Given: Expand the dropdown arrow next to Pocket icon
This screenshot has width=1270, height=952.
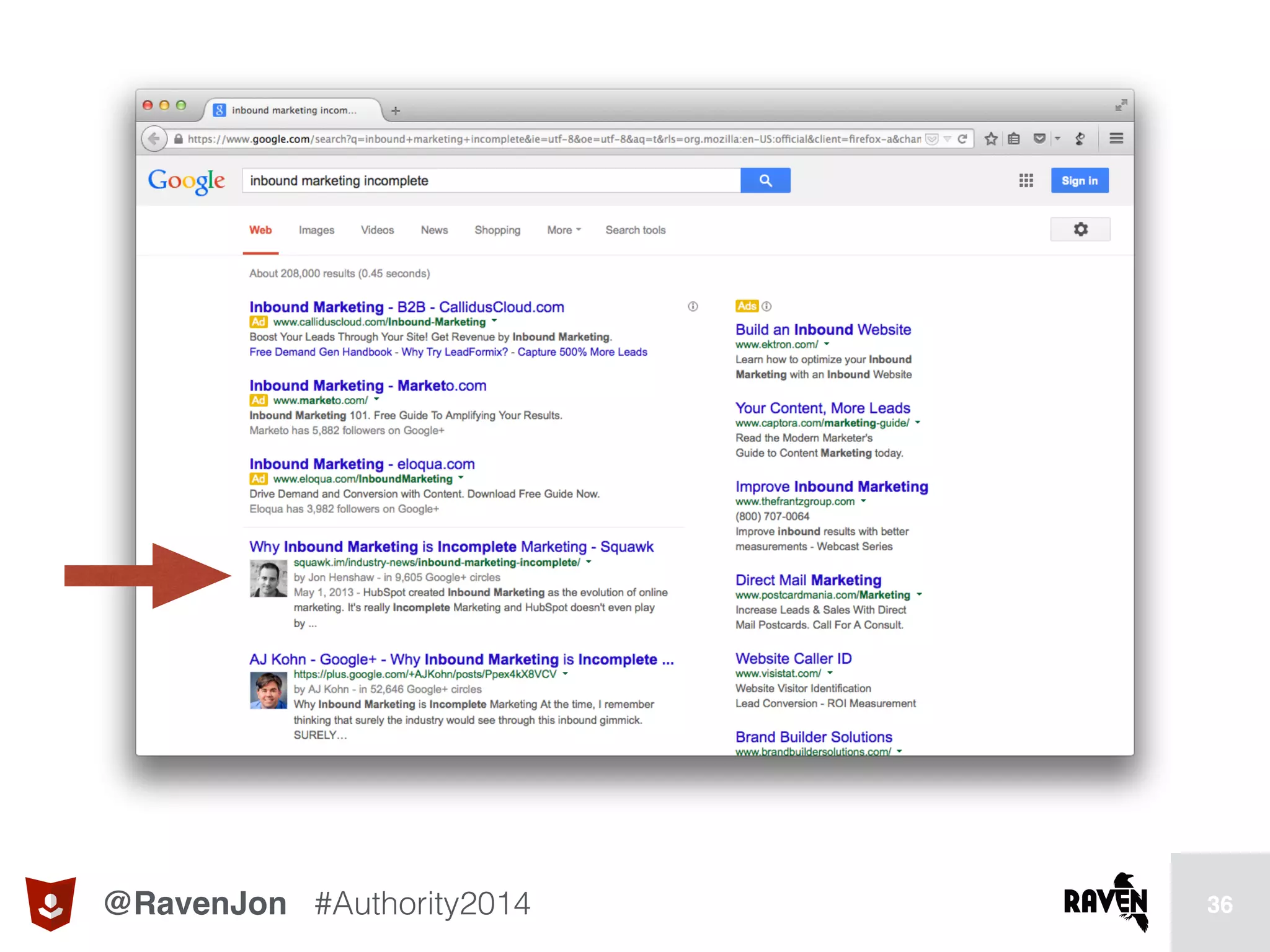Looking at the screenshot, I should (1058, 139).
